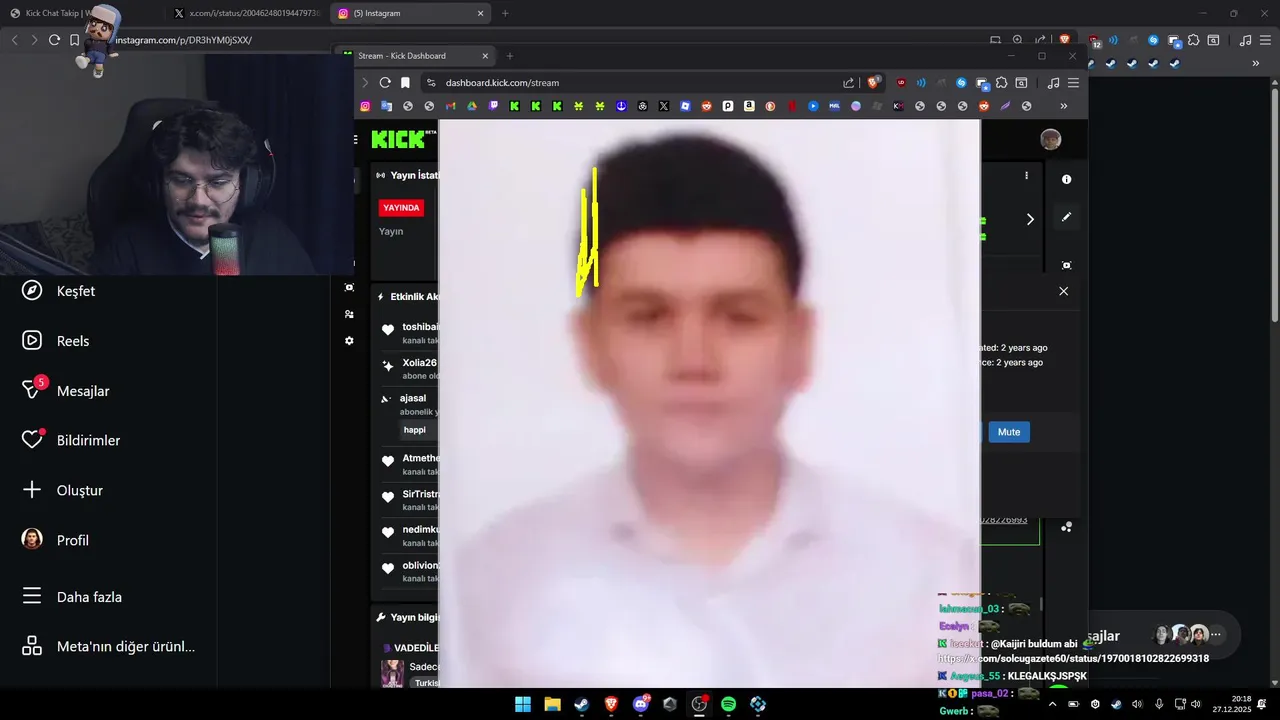
Task: Open the X bookmark in the bookmarks bar
Action: [x=664, y=106]
